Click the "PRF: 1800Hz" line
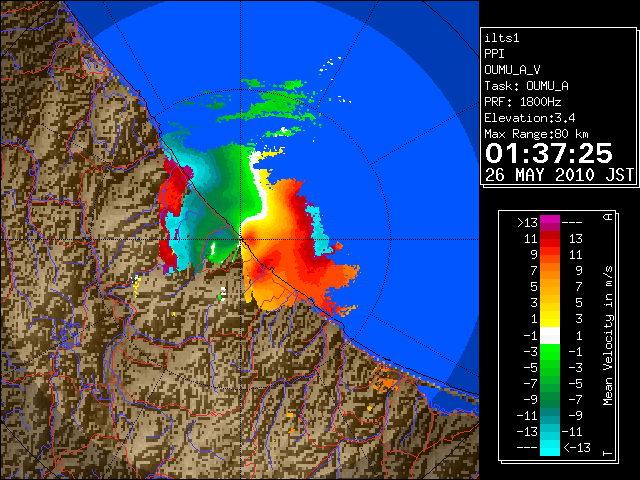 [x=523, y=102]
